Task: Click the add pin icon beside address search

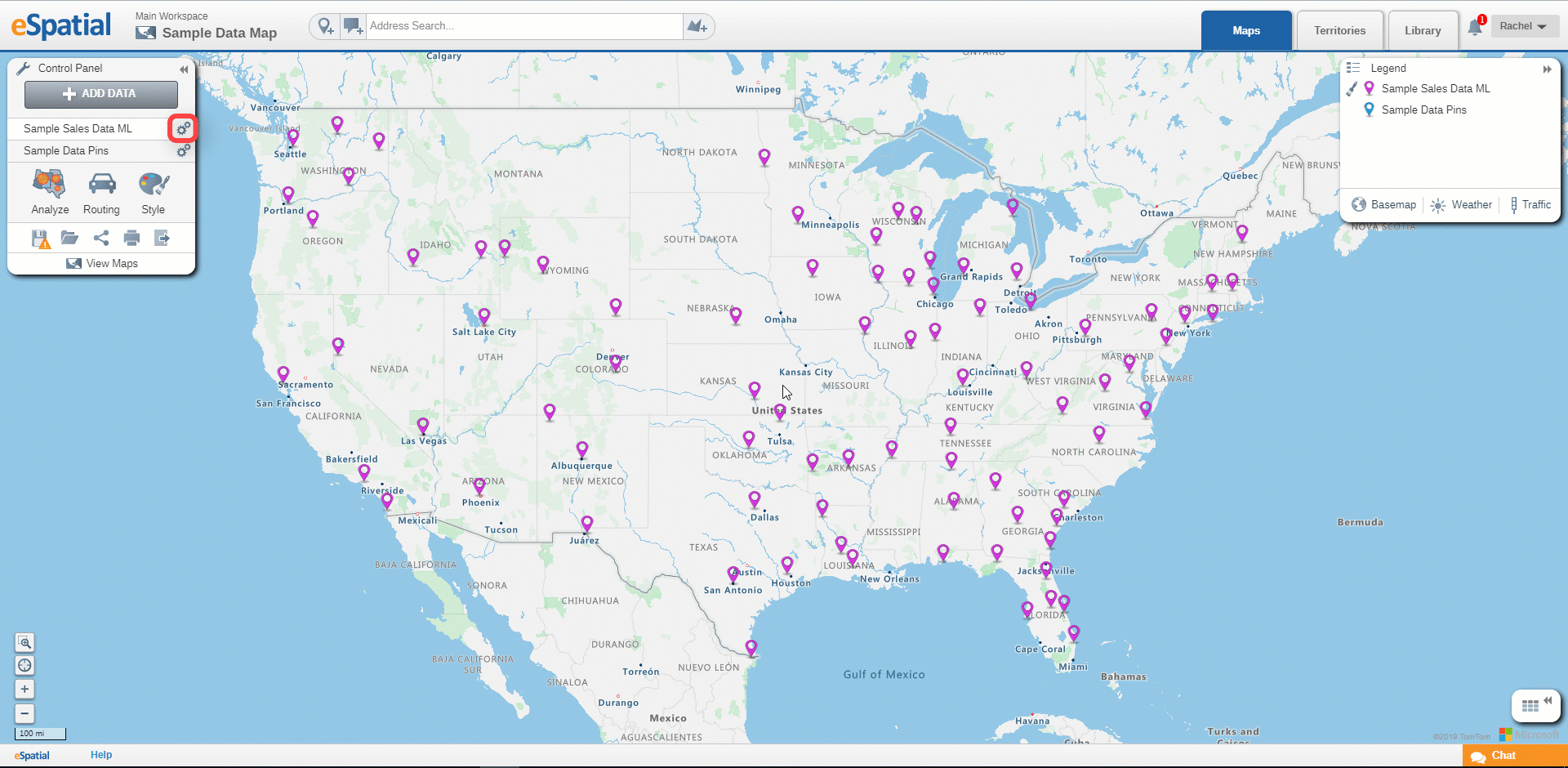Action: 325,26
